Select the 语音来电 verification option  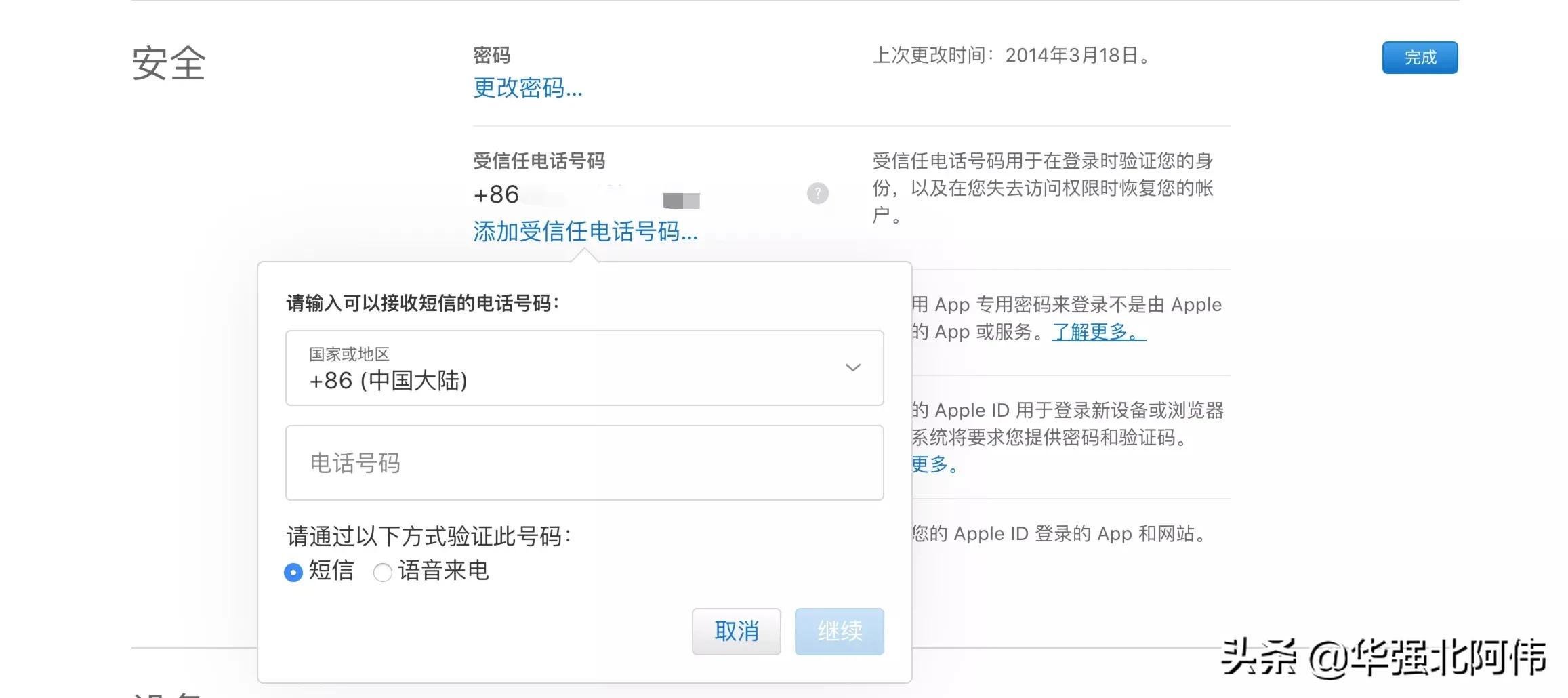click(x=382, y=573)
